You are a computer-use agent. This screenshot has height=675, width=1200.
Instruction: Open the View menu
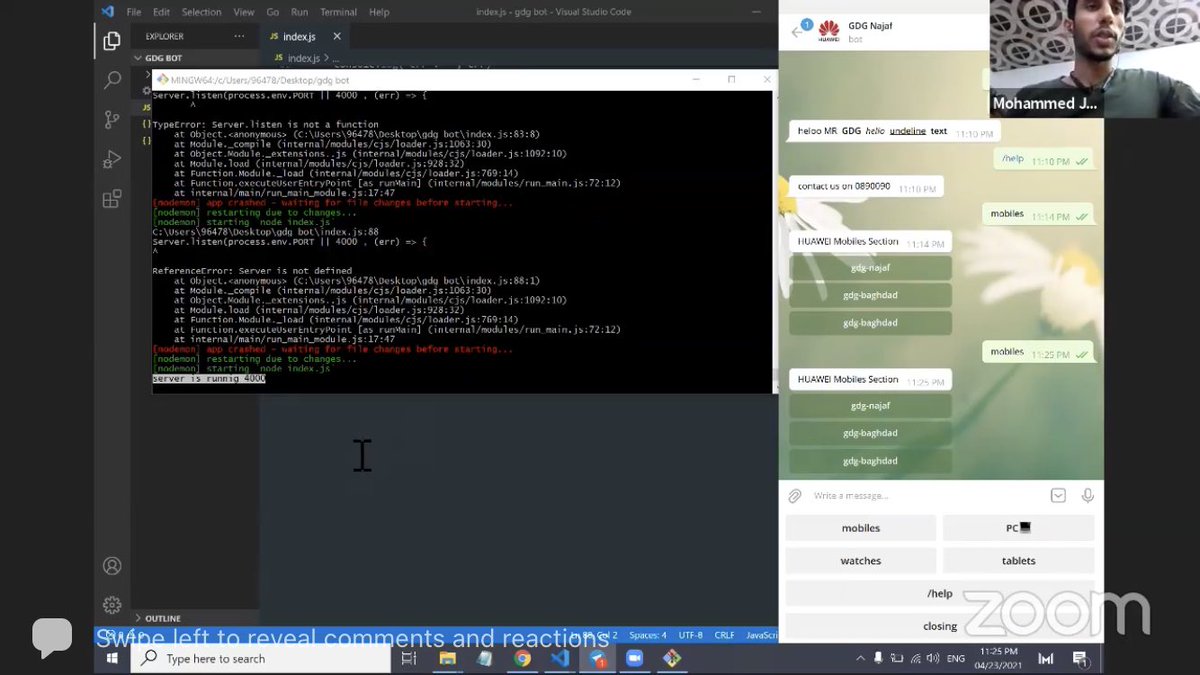(244, 12)
